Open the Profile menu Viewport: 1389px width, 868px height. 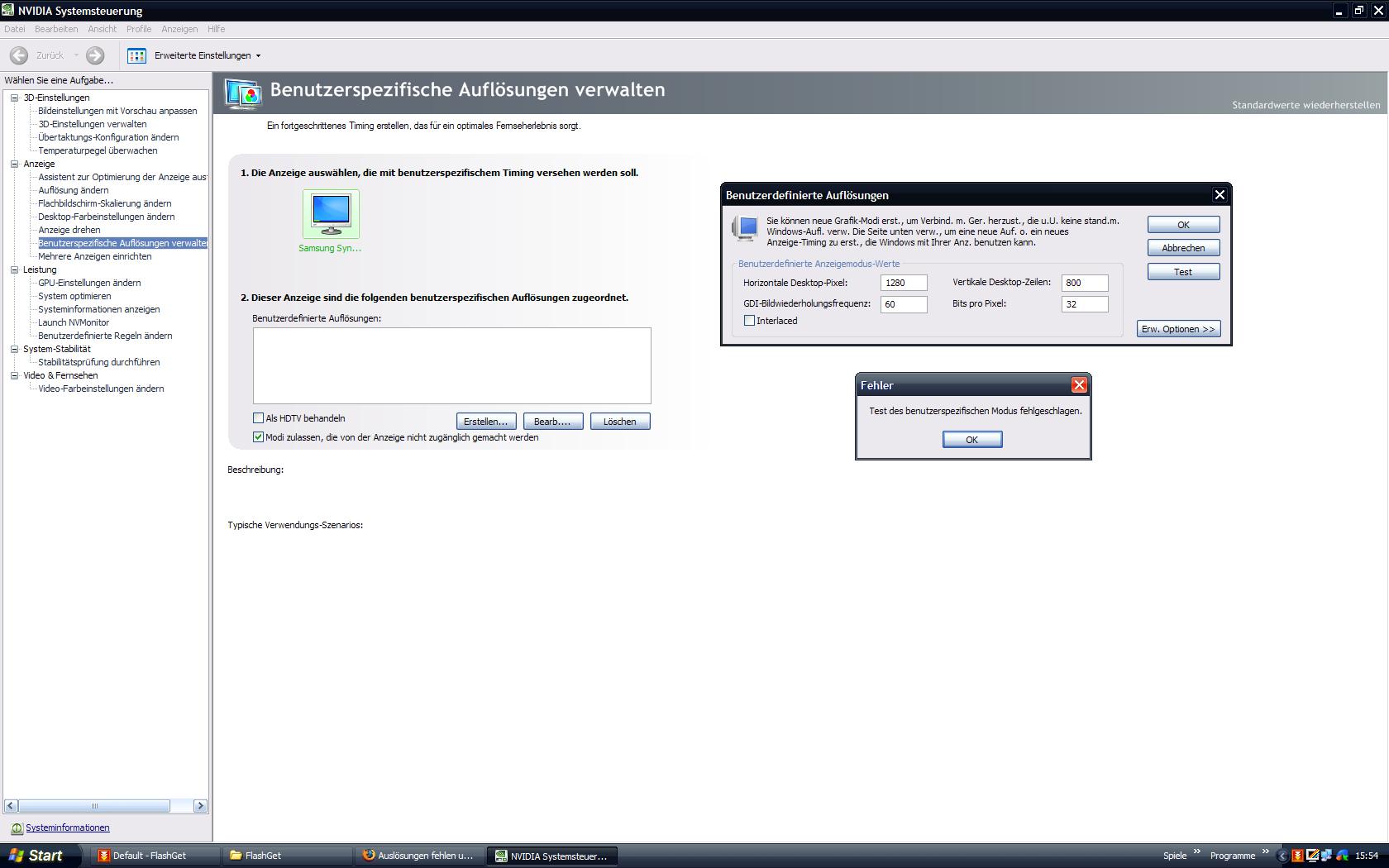(139, 29)
